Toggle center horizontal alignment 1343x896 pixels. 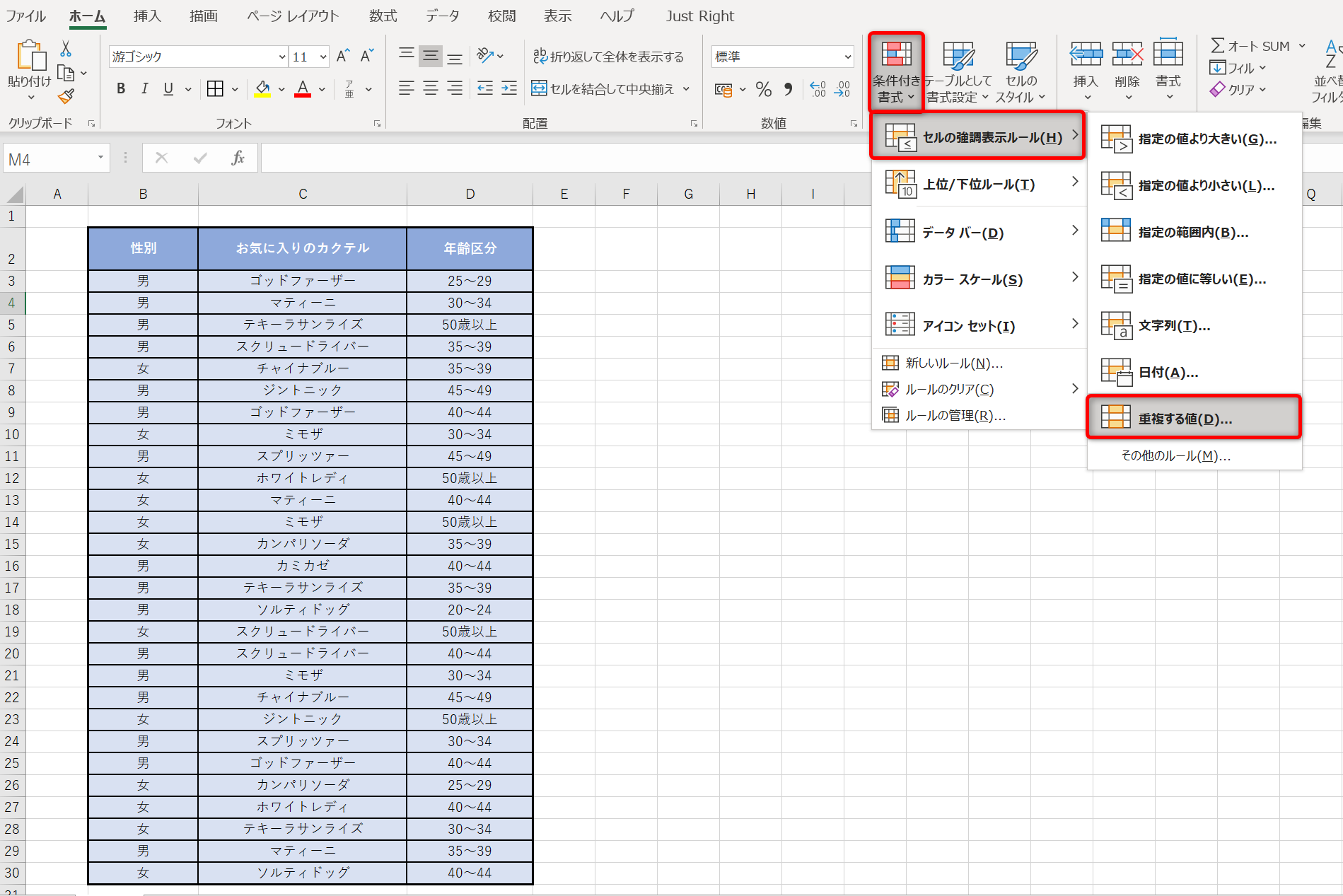coord(430,88)
